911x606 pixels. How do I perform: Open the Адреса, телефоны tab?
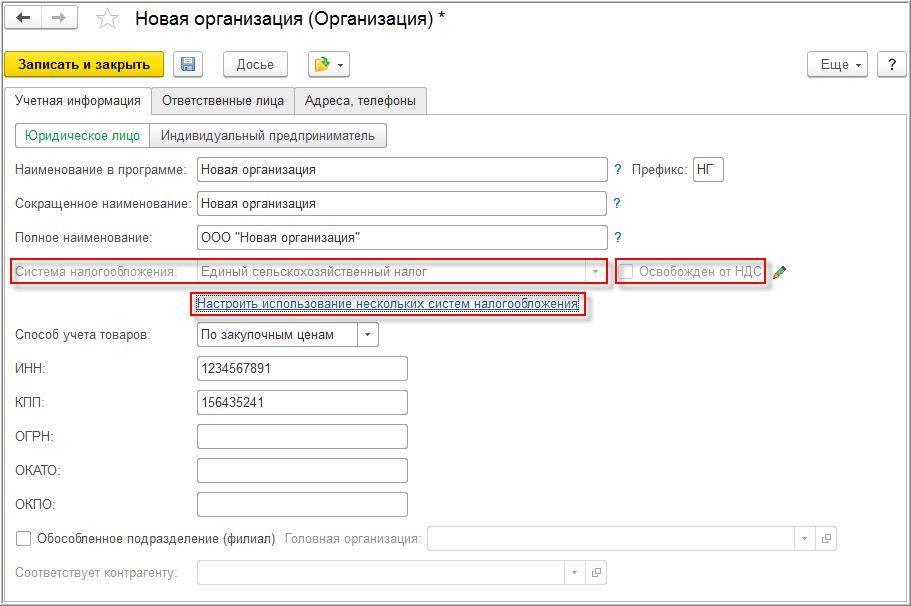pyautogui.click(x=361, y=100)
